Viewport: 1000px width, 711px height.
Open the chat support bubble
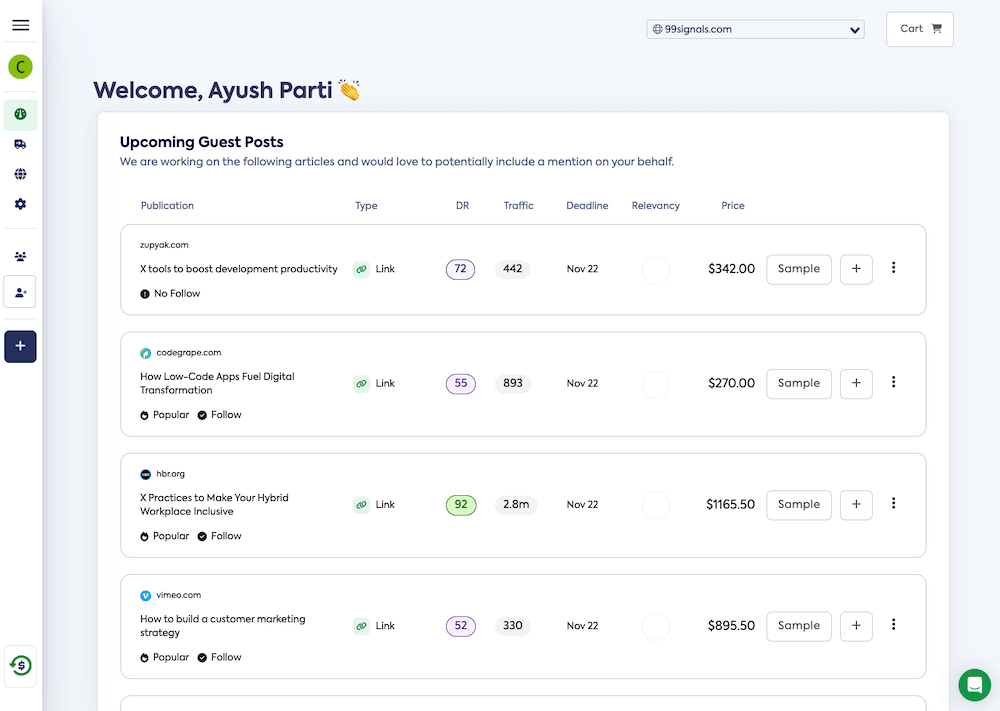(x=974, y=685)
